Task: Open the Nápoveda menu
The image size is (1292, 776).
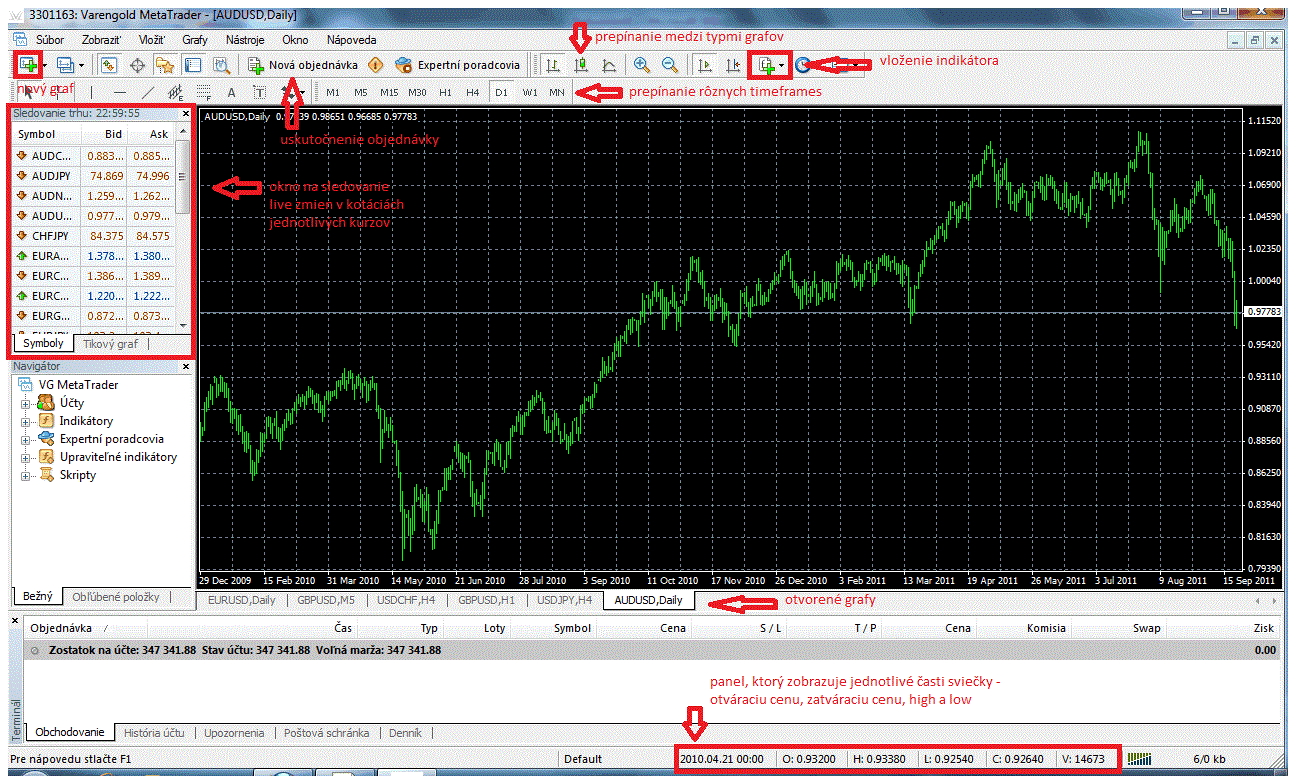Action: (352, 40)
